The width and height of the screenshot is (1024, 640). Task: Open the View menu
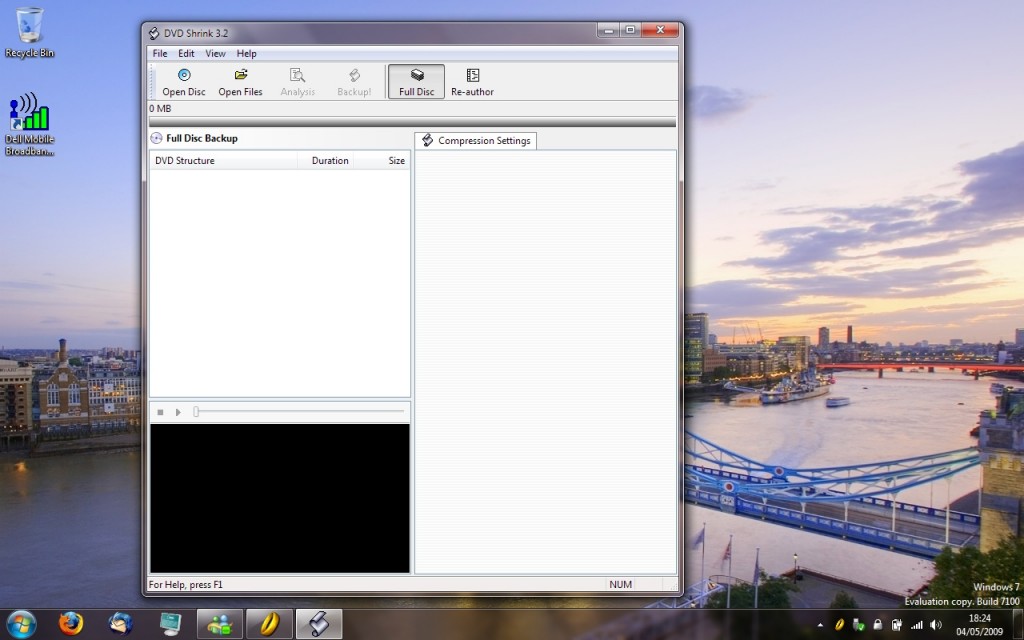click(216, 54)
